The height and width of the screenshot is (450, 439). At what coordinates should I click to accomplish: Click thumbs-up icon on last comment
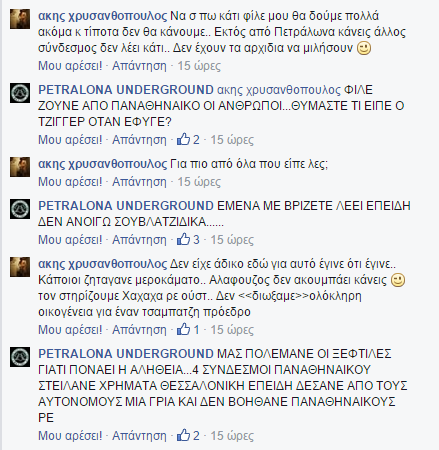183,435
